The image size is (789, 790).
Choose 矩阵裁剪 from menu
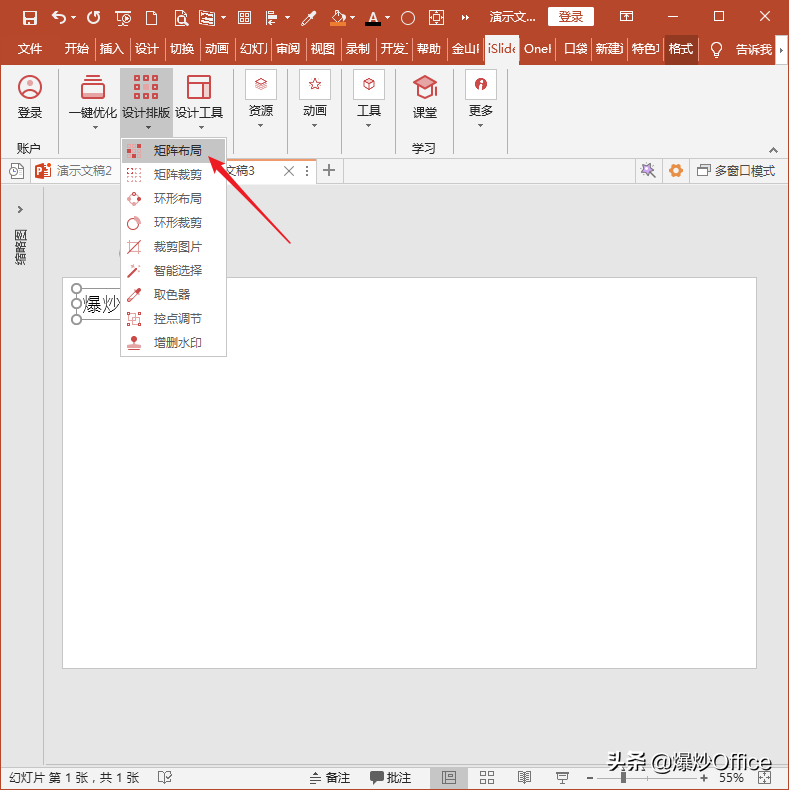[x=173, y=174]
